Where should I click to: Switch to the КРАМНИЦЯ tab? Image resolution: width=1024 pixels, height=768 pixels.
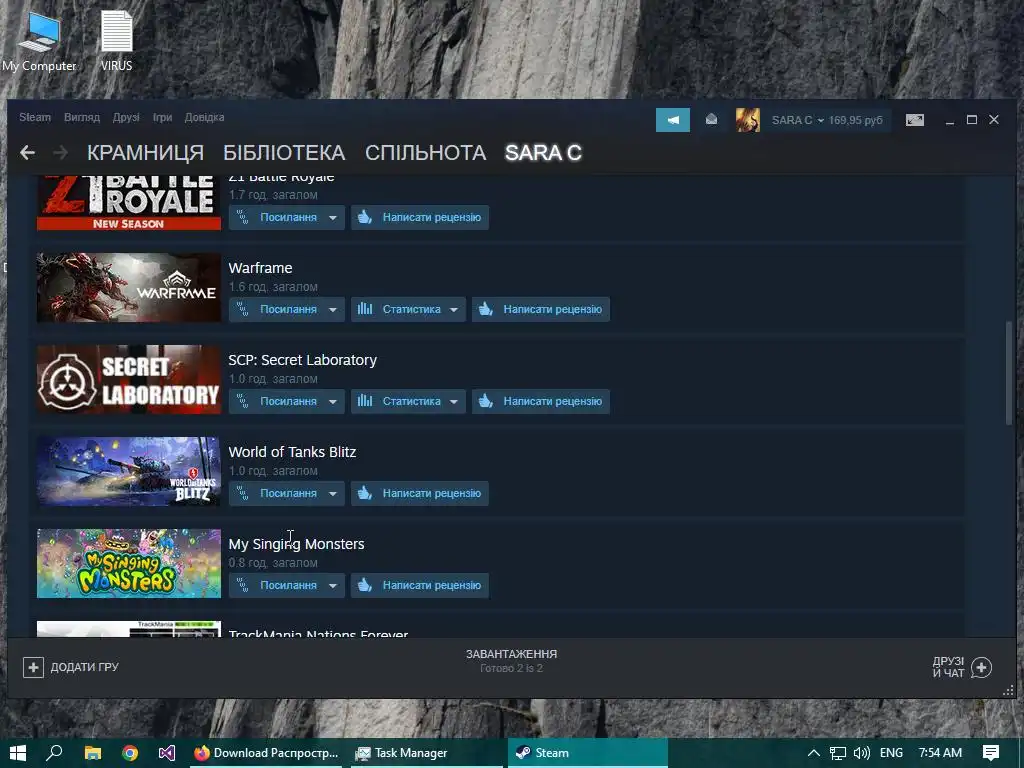click(146, 153)
